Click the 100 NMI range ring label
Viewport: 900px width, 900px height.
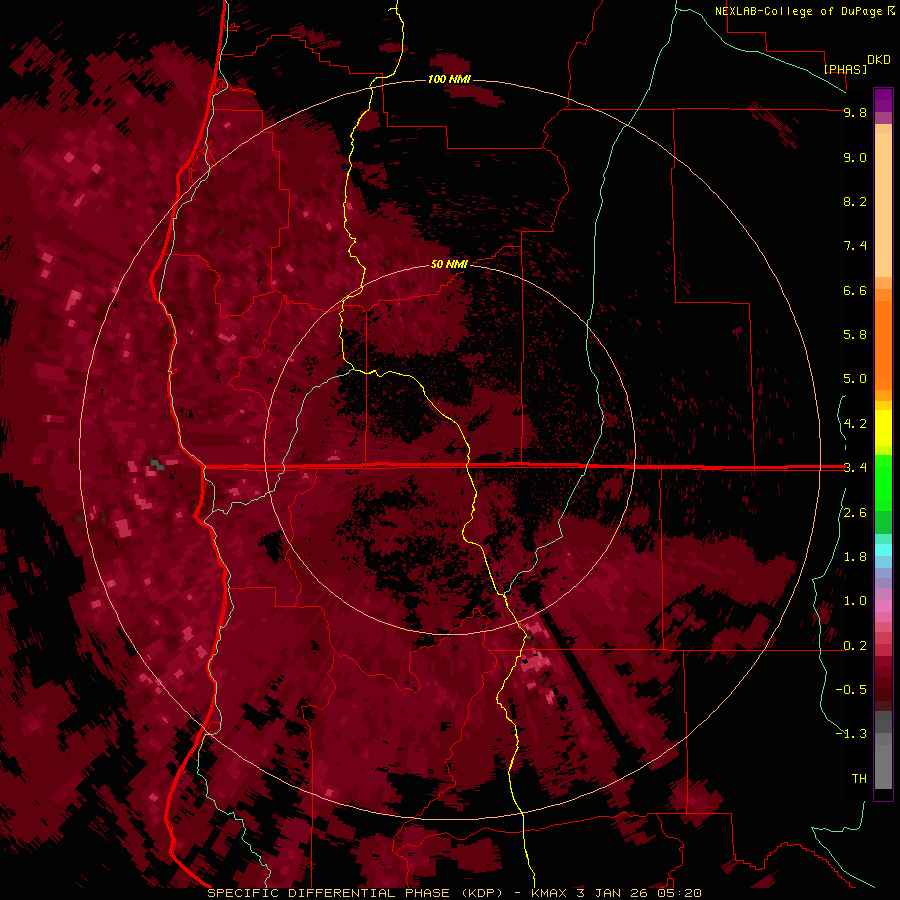pyautogui.click(x=449, y=79)
